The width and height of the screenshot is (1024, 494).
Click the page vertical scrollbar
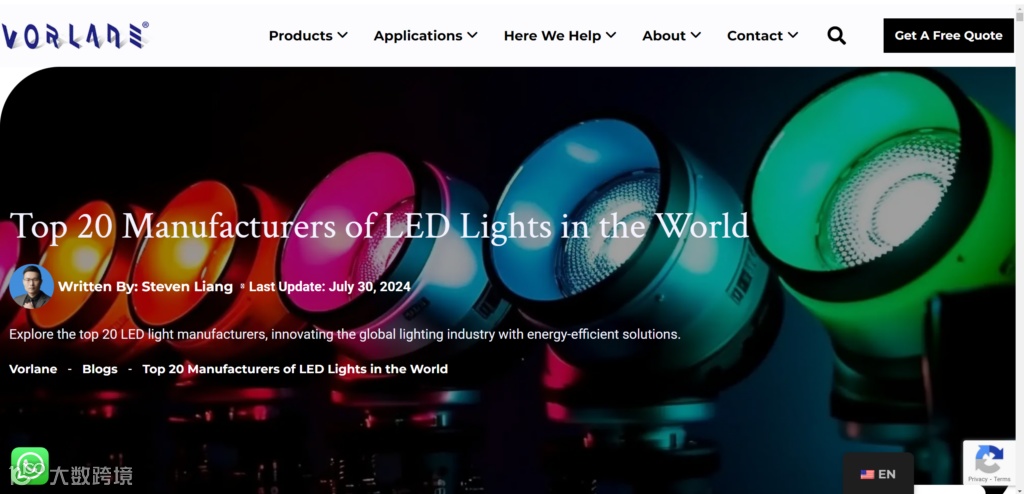[x=1019, y=247]
